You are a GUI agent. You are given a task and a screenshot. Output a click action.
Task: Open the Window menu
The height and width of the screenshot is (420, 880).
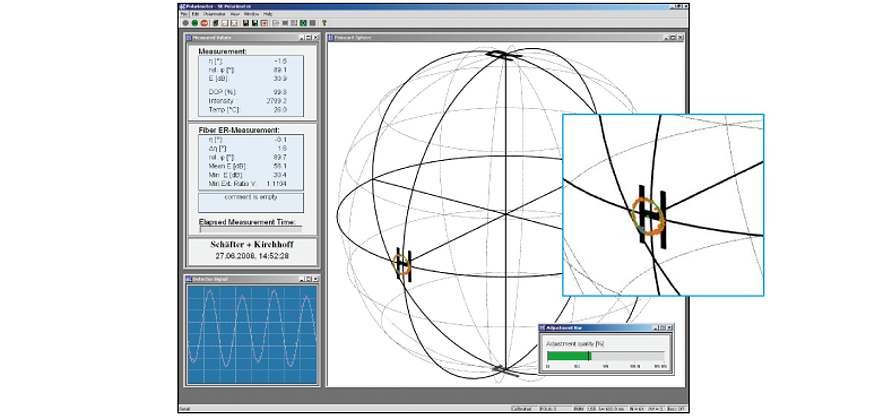coord(252,14)
